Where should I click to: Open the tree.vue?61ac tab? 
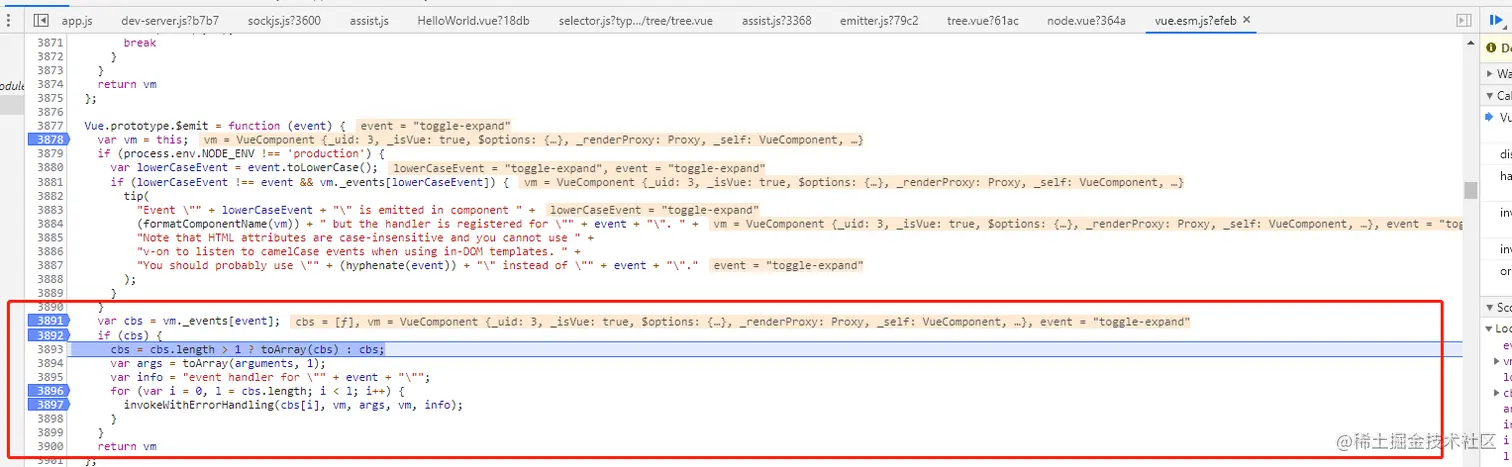coord(981,20)
